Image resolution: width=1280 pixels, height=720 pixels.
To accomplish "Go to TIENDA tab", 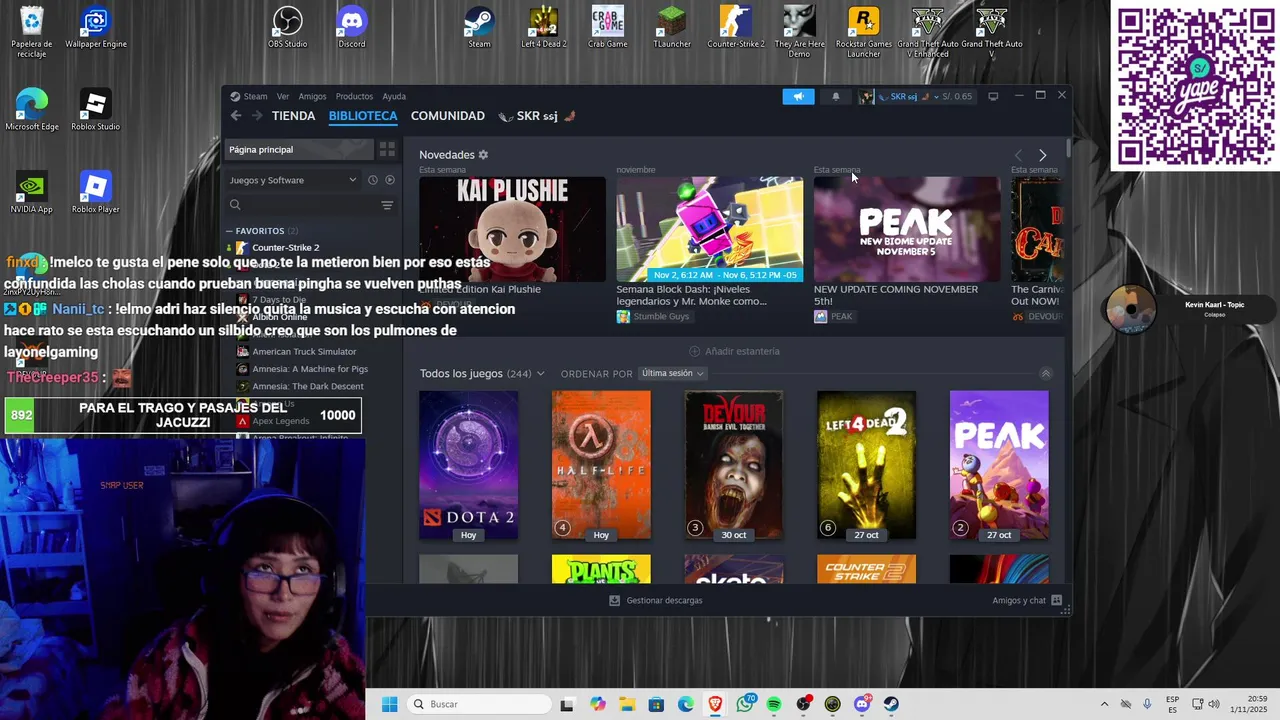I will 294,116.
